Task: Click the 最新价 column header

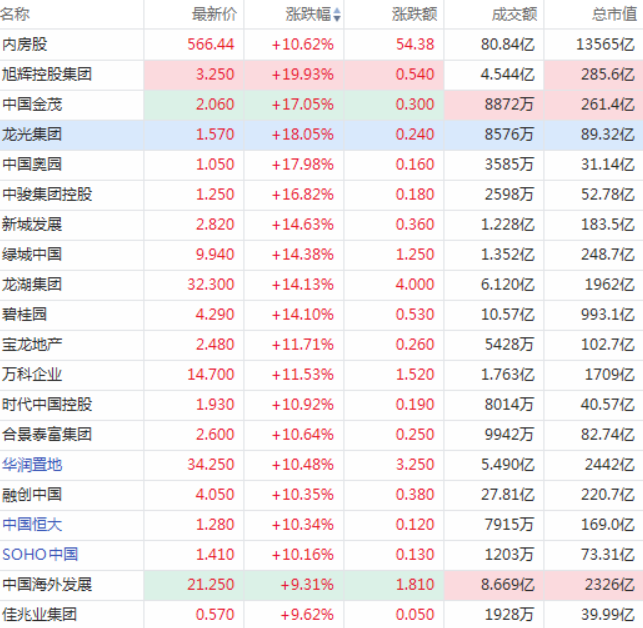Action: tap(214, 14)
